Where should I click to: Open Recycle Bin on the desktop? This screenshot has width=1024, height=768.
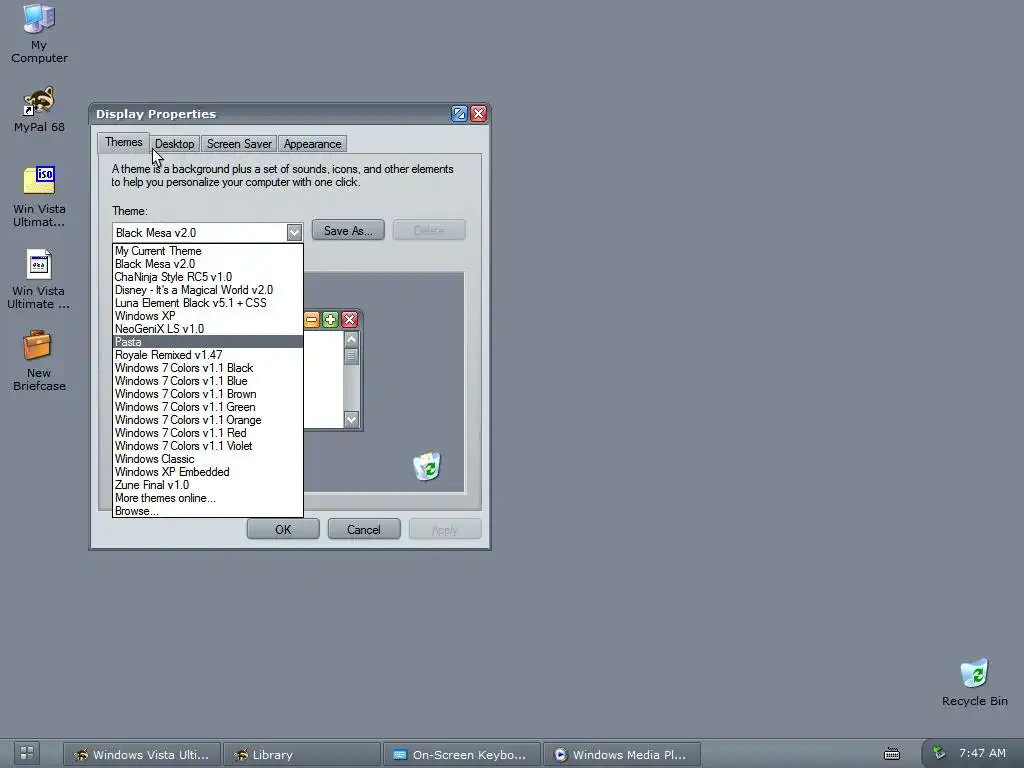pos(974,682)
